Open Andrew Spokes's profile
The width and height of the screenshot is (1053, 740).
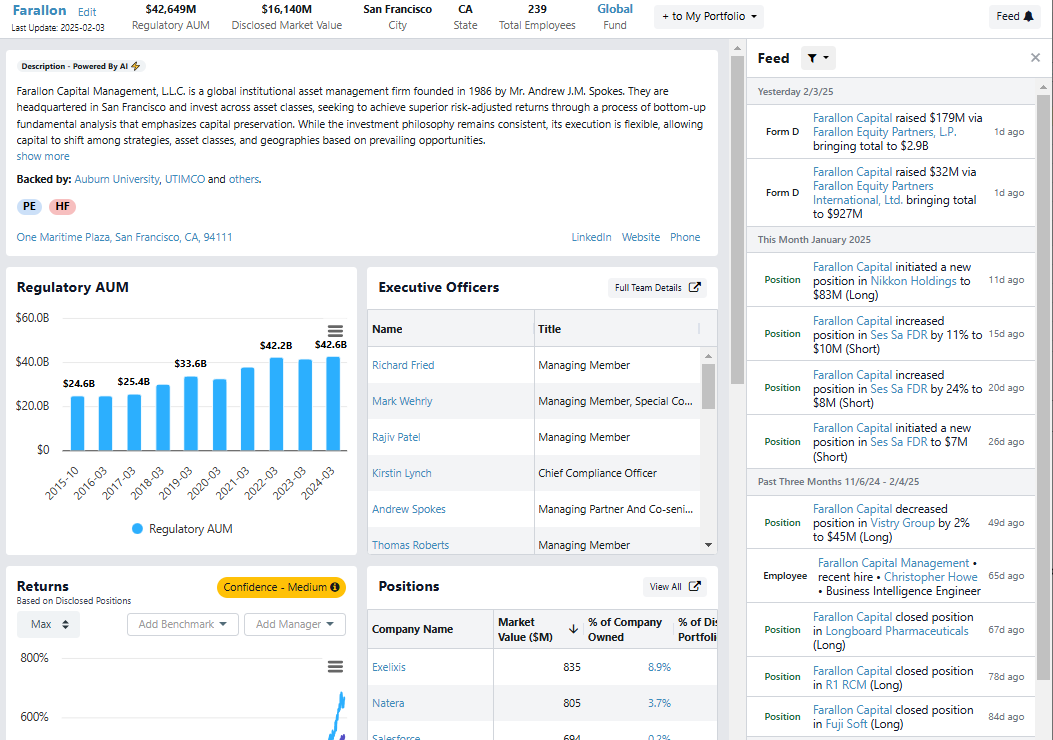coord(409,510)
